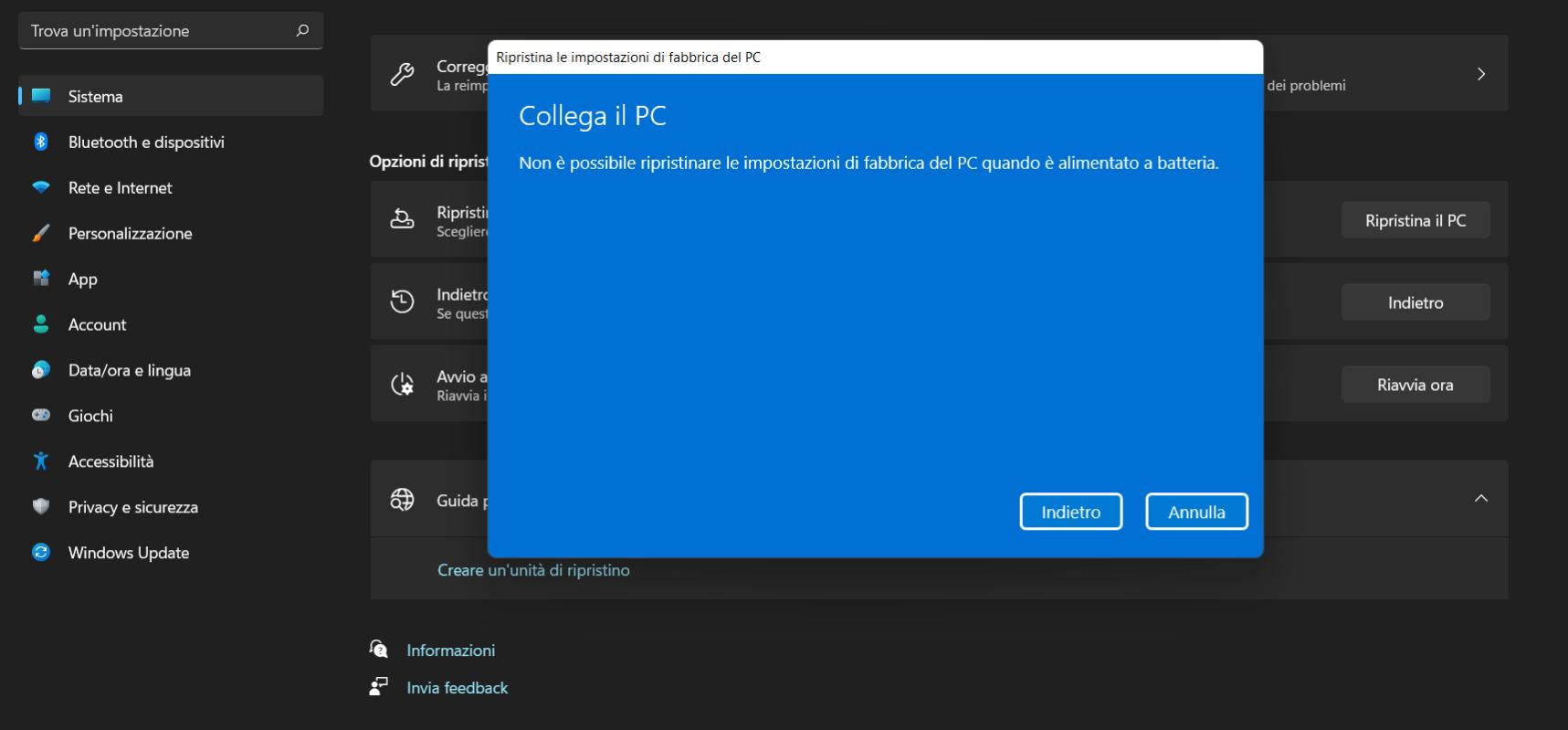The image size is (1568, 730).
Task: Open Creare un'unità di ripristino link
Action: tap(533, 570)
